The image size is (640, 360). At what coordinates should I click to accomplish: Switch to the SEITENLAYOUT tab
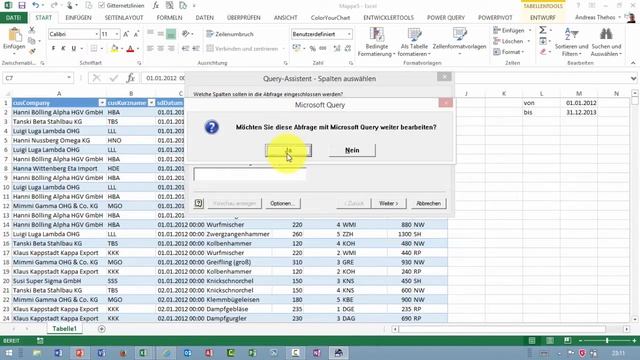tap(124, 18)
